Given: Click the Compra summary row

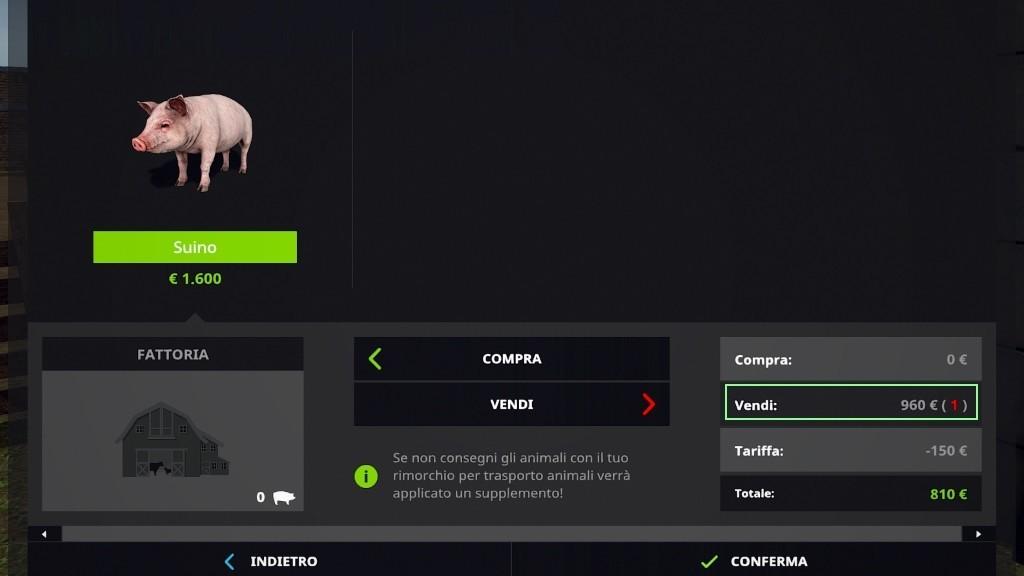Looking at the screenshot, I should 850,359.
